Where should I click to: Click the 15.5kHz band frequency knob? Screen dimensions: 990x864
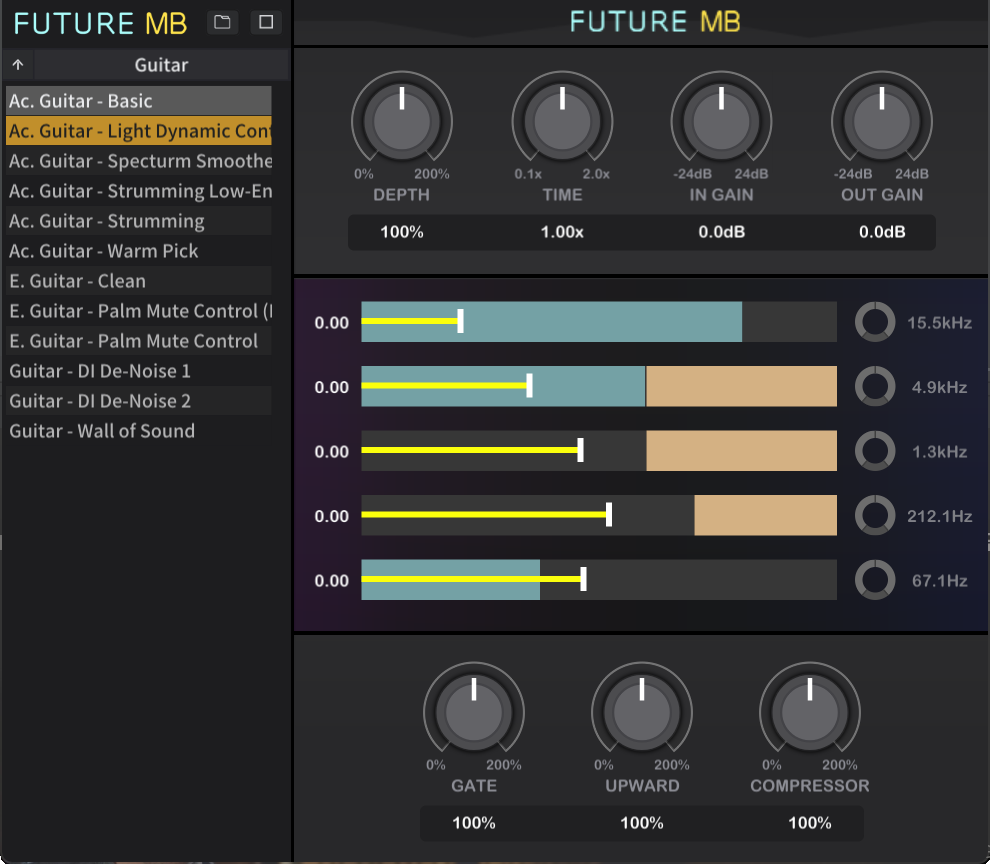point(874,322)
